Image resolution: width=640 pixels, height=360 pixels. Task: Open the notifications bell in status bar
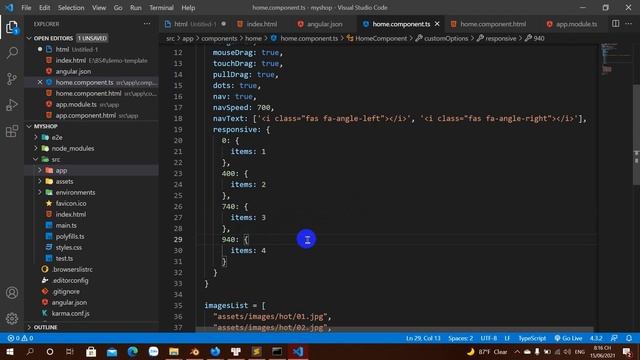[x=629, y=338]
